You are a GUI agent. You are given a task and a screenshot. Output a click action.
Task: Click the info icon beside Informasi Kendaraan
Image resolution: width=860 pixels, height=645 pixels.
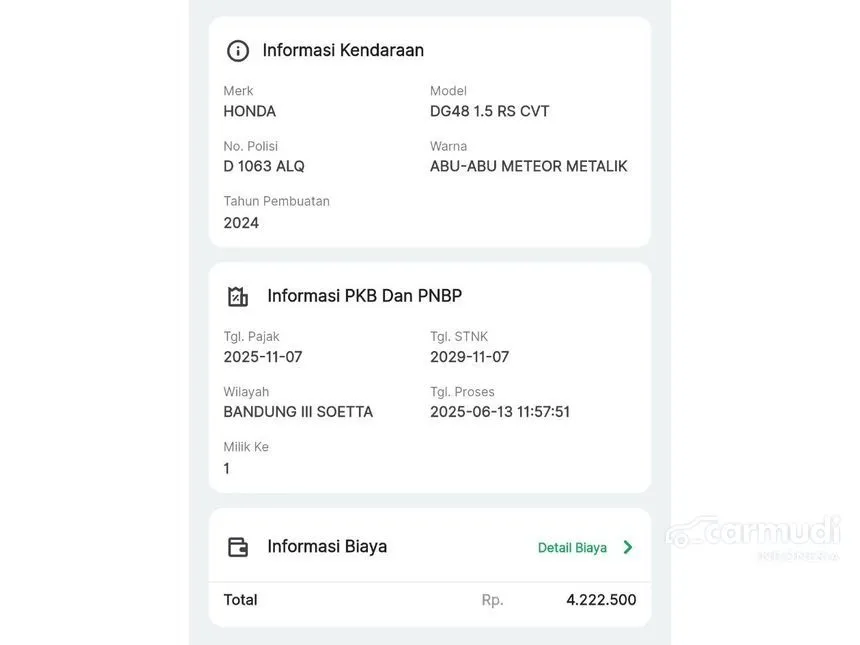237,51
